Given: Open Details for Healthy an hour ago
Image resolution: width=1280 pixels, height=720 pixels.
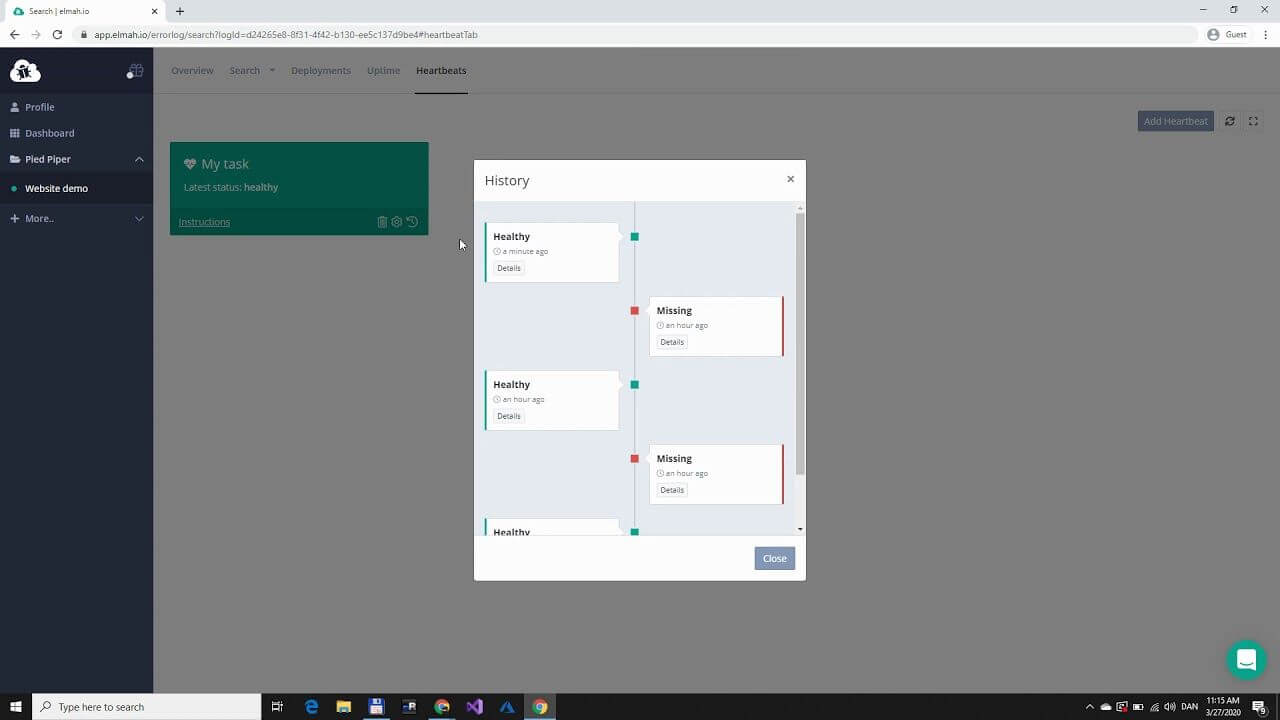Looking at the screenshot, I should pyautogui.click(x=509, y=416).
